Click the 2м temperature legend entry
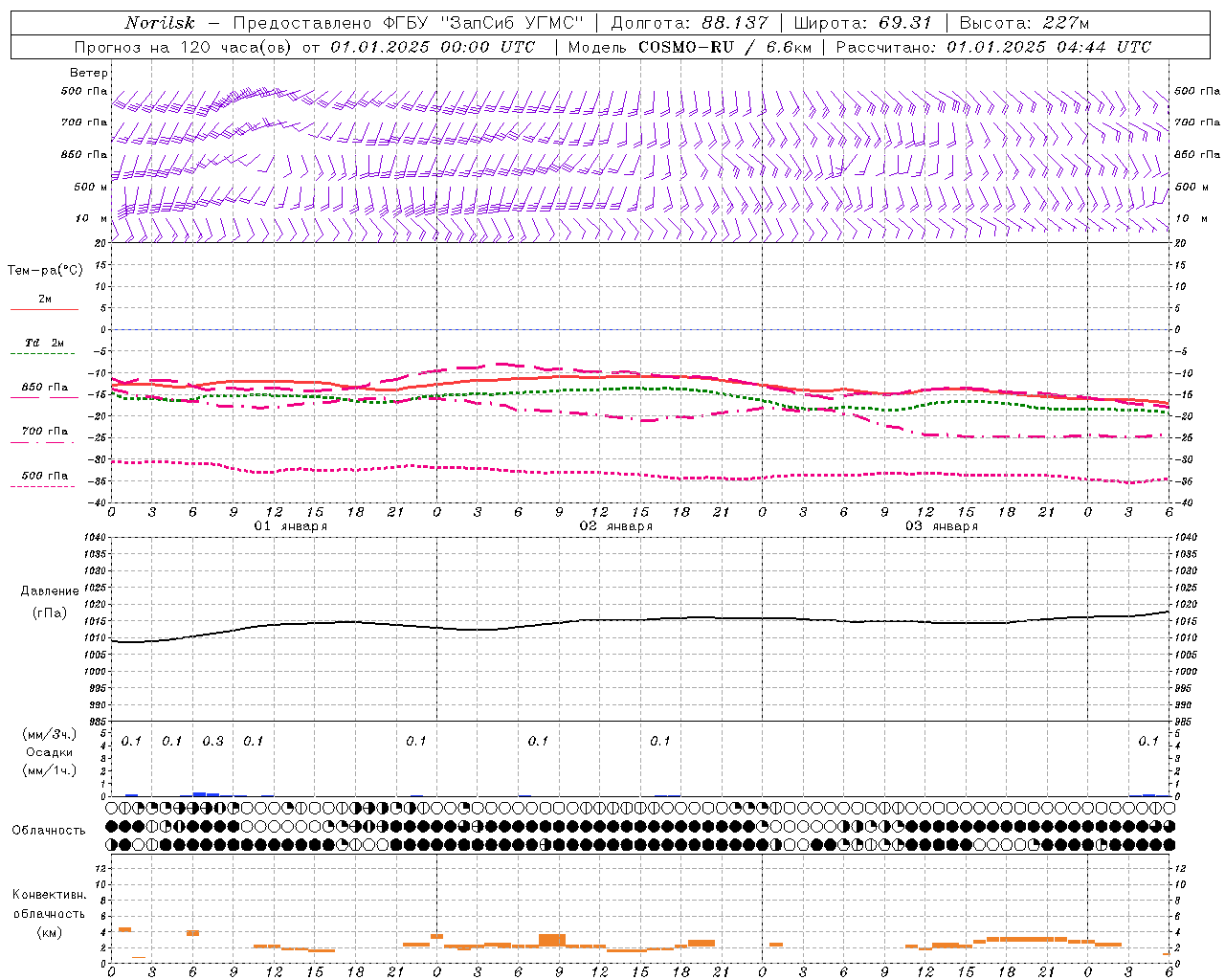The image size is (1225, 980). pyautogui.click(x=45, y=299)
